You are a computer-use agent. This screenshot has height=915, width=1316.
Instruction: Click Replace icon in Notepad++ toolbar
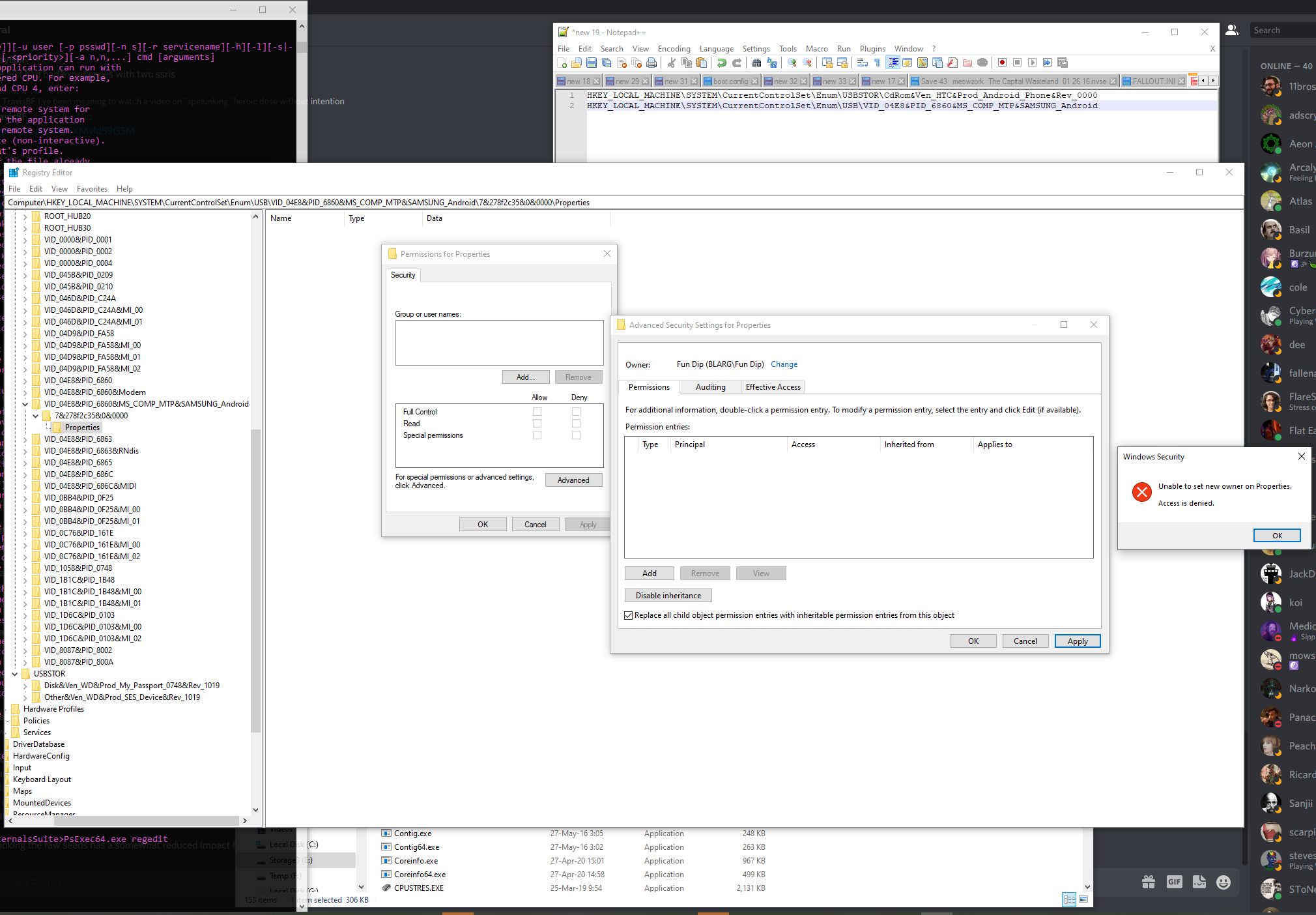pos(772,63)
